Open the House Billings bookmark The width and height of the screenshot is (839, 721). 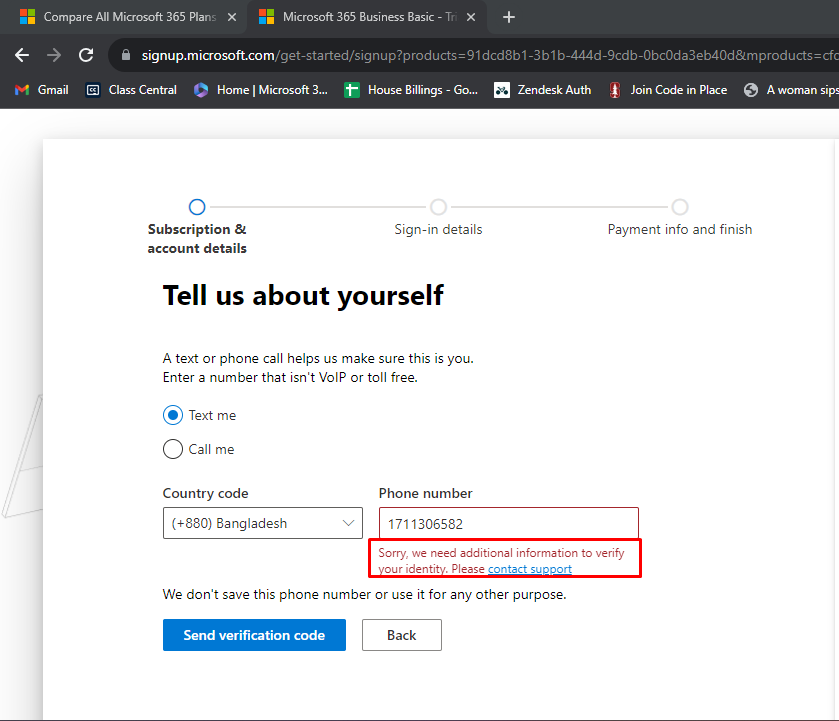click(411, 90)
